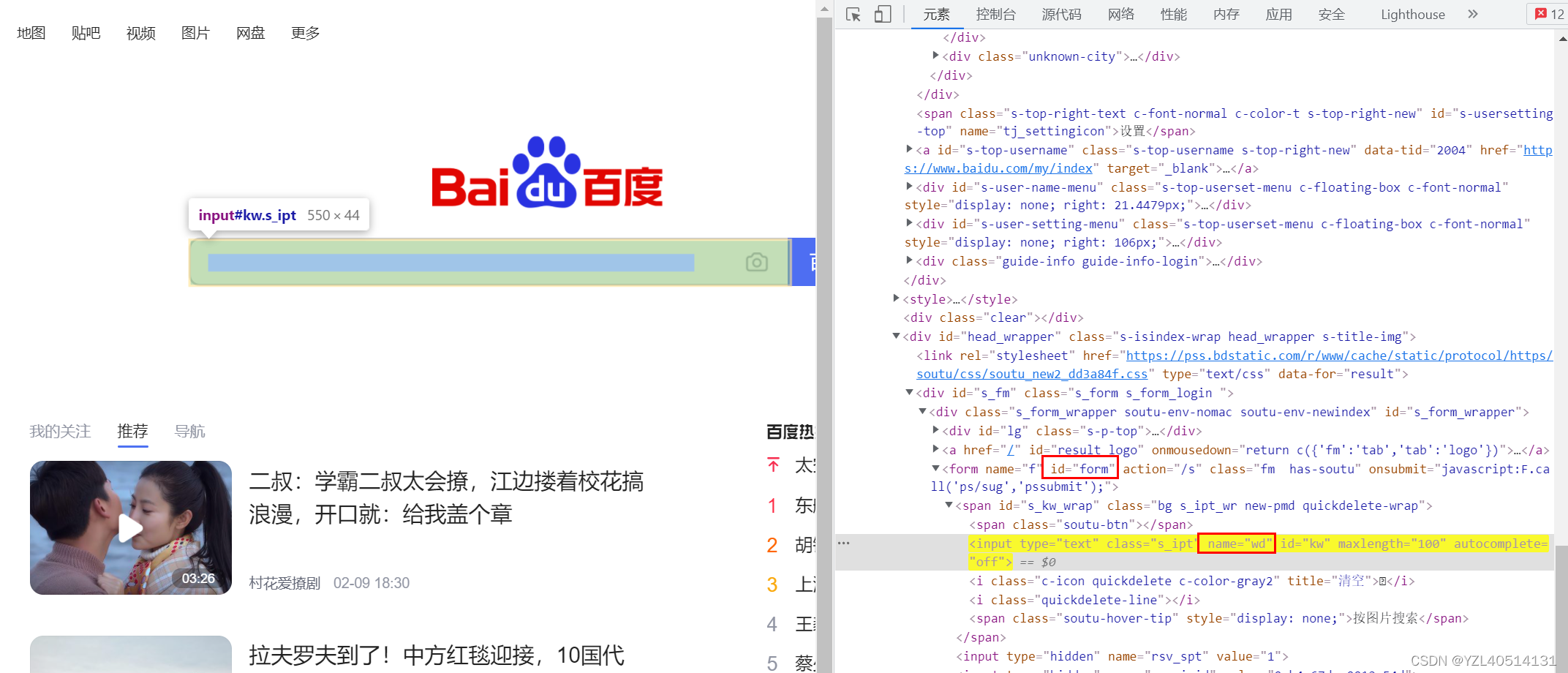1568x673 pixels.
Task: Collapse div id head_wrapper node
Action: point(896,336)
